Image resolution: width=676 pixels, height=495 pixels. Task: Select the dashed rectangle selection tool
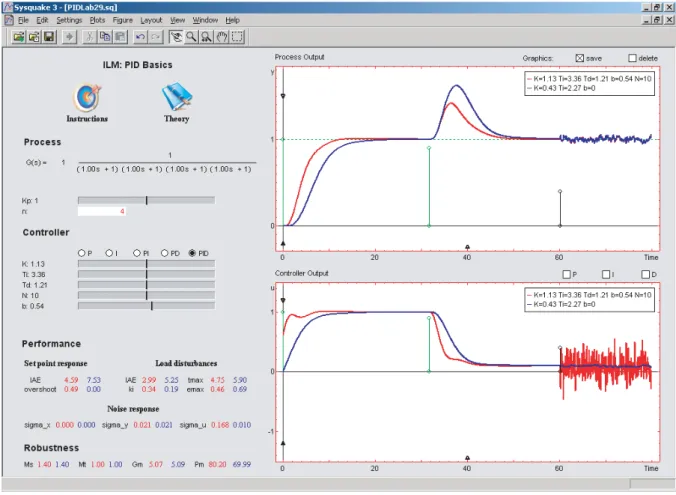point(237,37)
